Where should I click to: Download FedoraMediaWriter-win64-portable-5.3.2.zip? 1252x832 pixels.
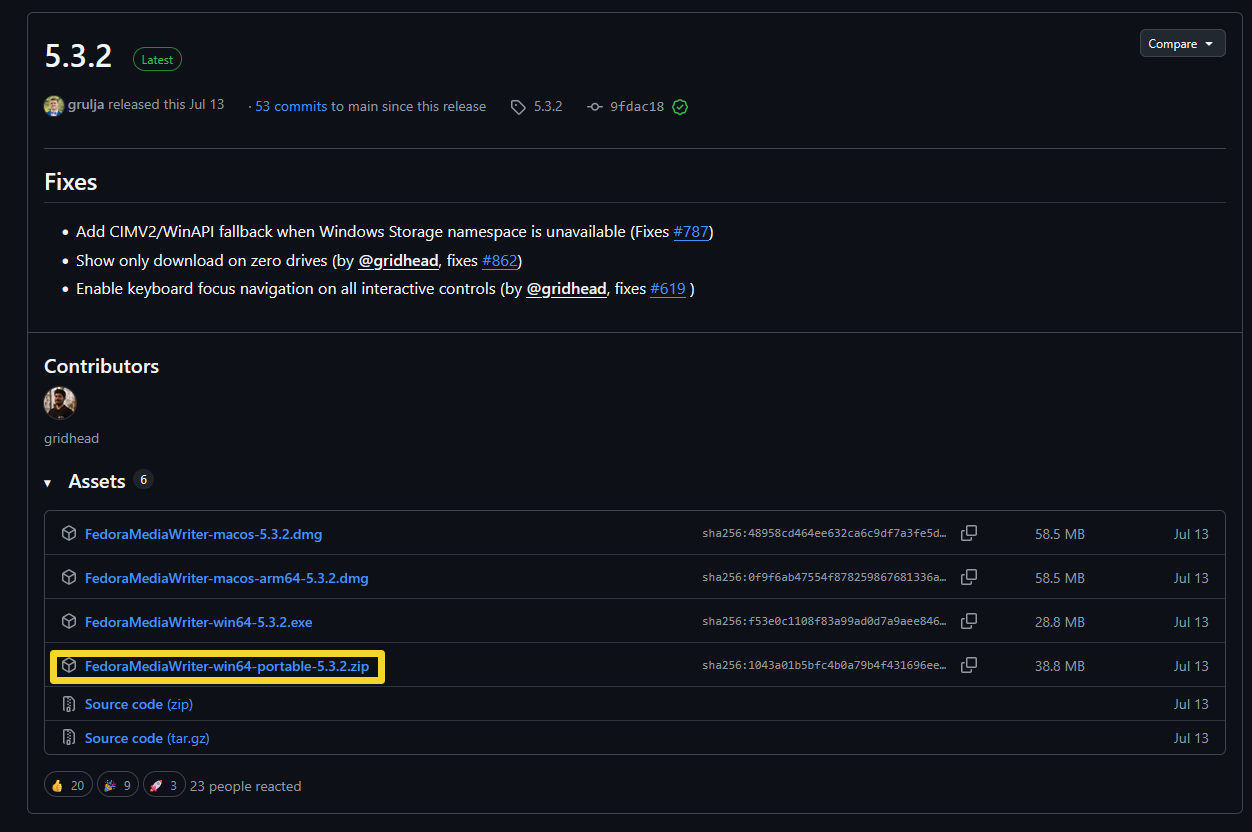pos(227,666)
